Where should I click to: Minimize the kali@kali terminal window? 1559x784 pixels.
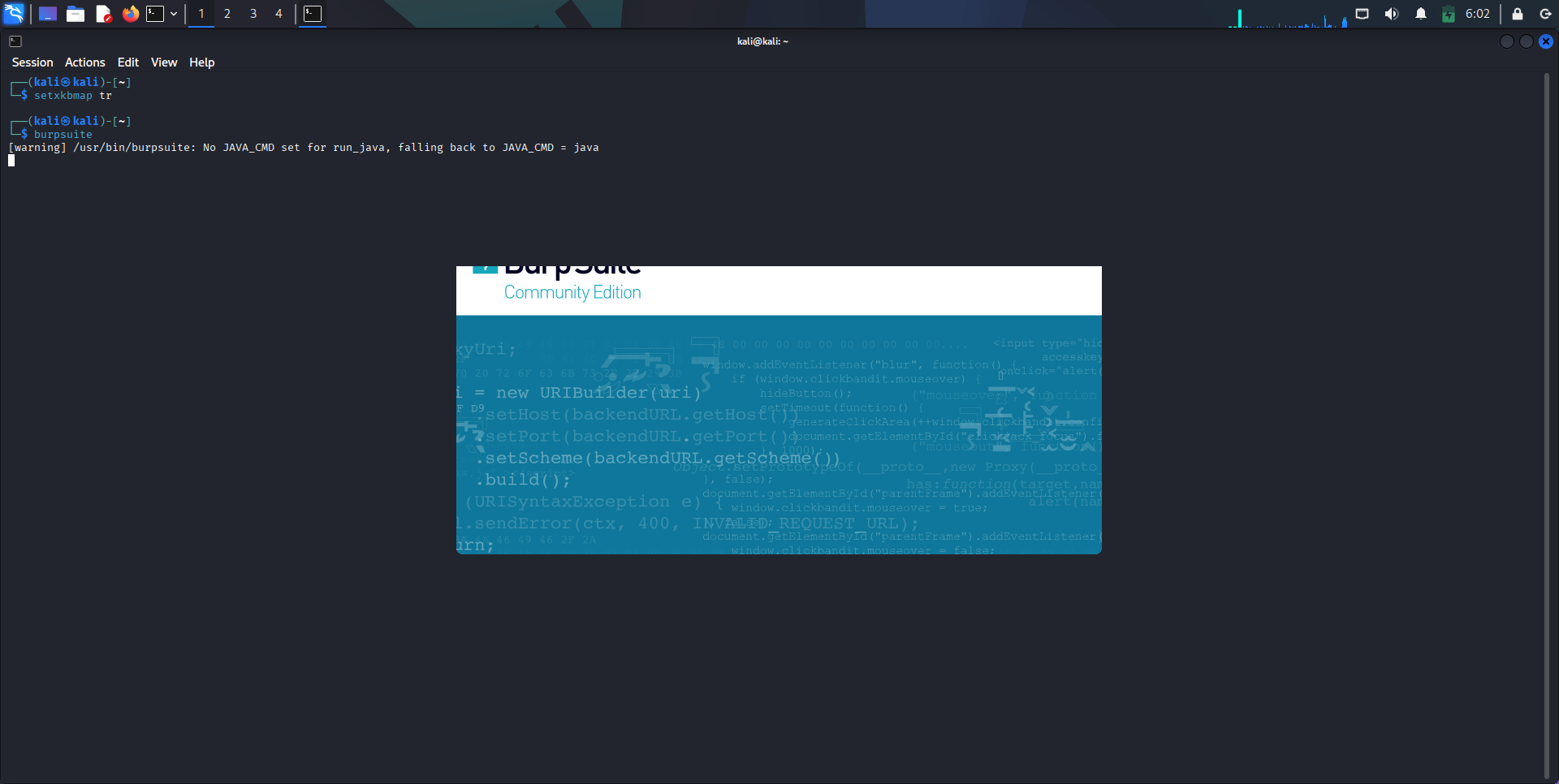[1507, 41]
